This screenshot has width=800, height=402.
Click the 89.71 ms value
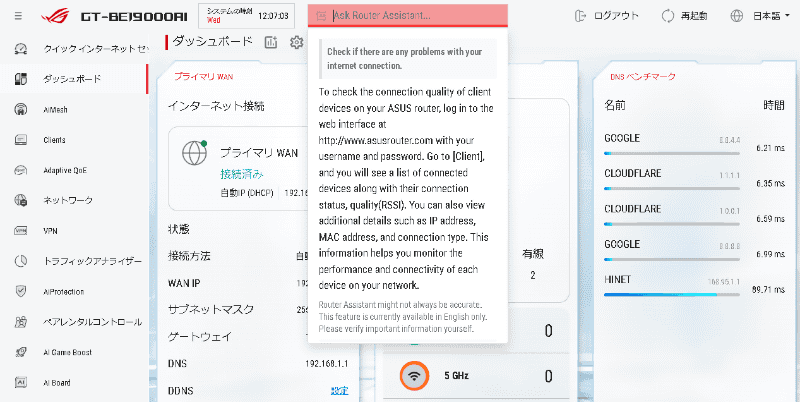768,290
